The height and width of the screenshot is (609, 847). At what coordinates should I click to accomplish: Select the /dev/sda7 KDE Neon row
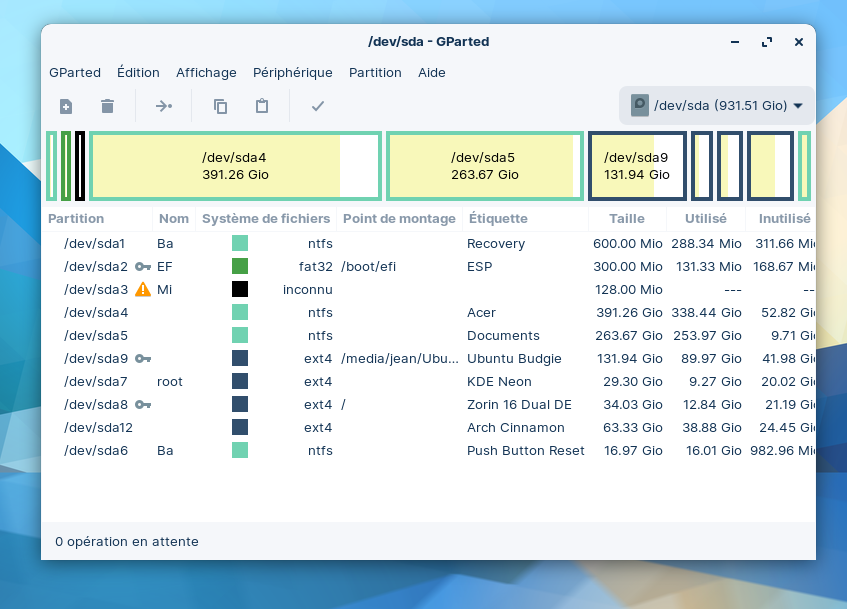[430, 381]
